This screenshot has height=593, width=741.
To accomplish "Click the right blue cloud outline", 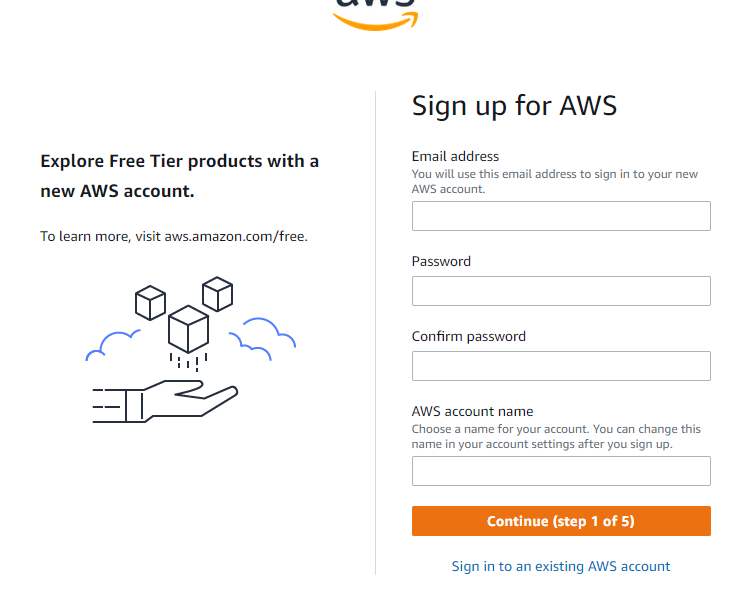I will [x=263, y=339].
